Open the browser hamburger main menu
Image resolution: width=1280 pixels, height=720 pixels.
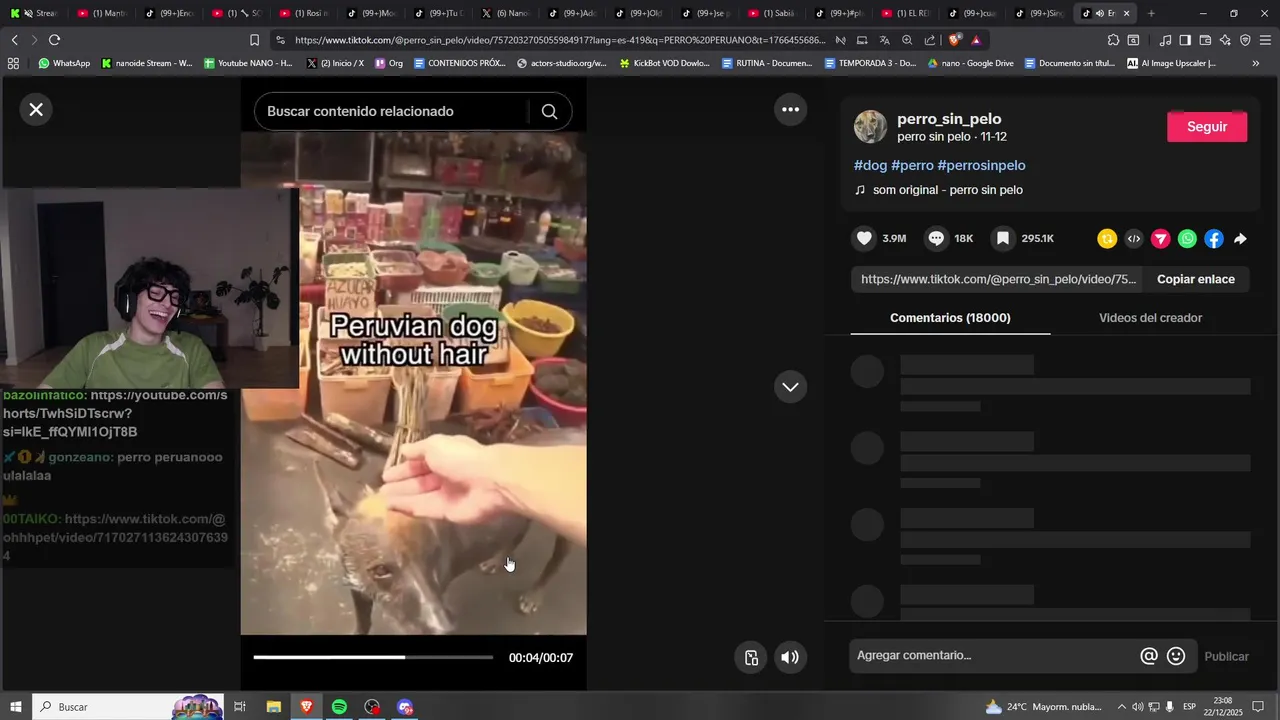(1265, 40)
